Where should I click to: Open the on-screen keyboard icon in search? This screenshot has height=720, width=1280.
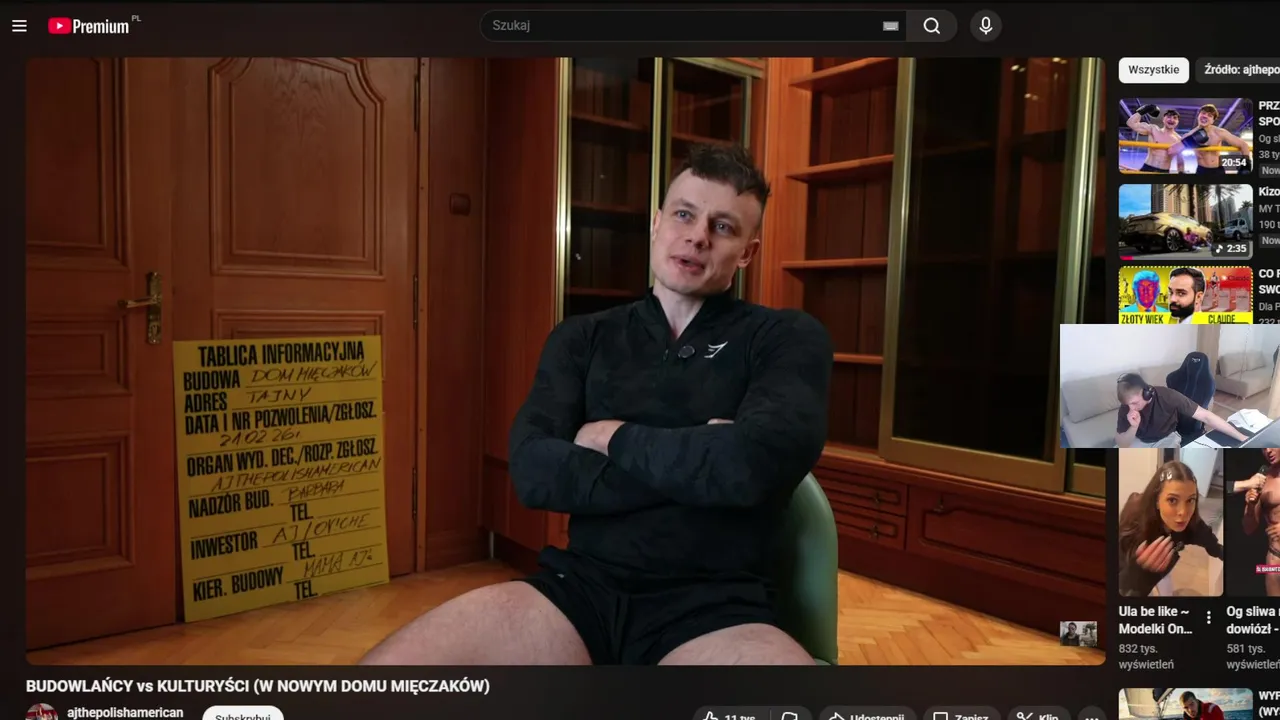click(890, 26)
